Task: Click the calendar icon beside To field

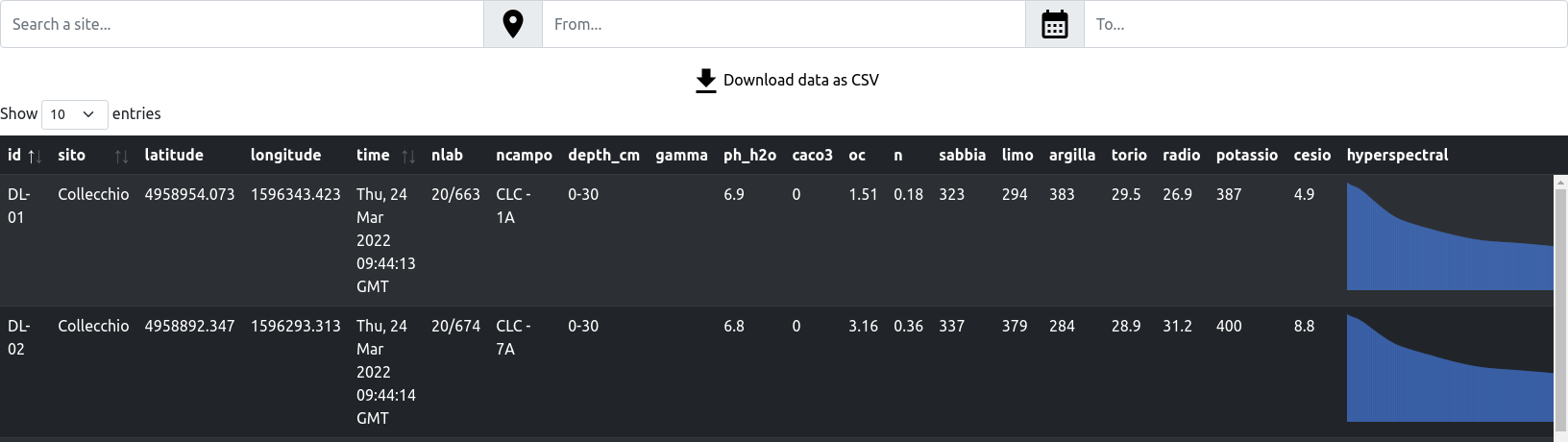Action: 1055,24
